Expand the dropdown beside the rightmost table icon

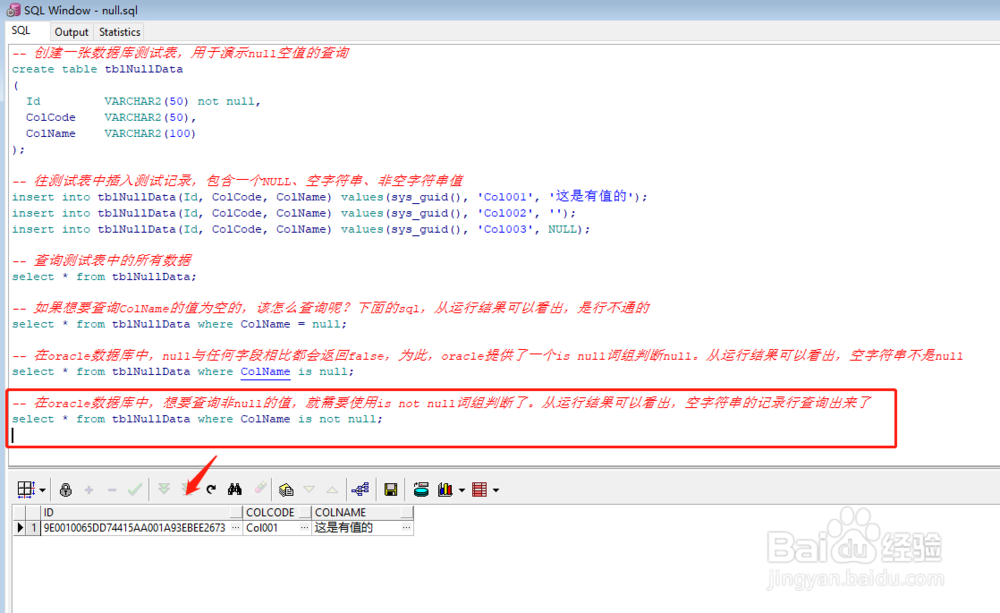click(497, 489)
